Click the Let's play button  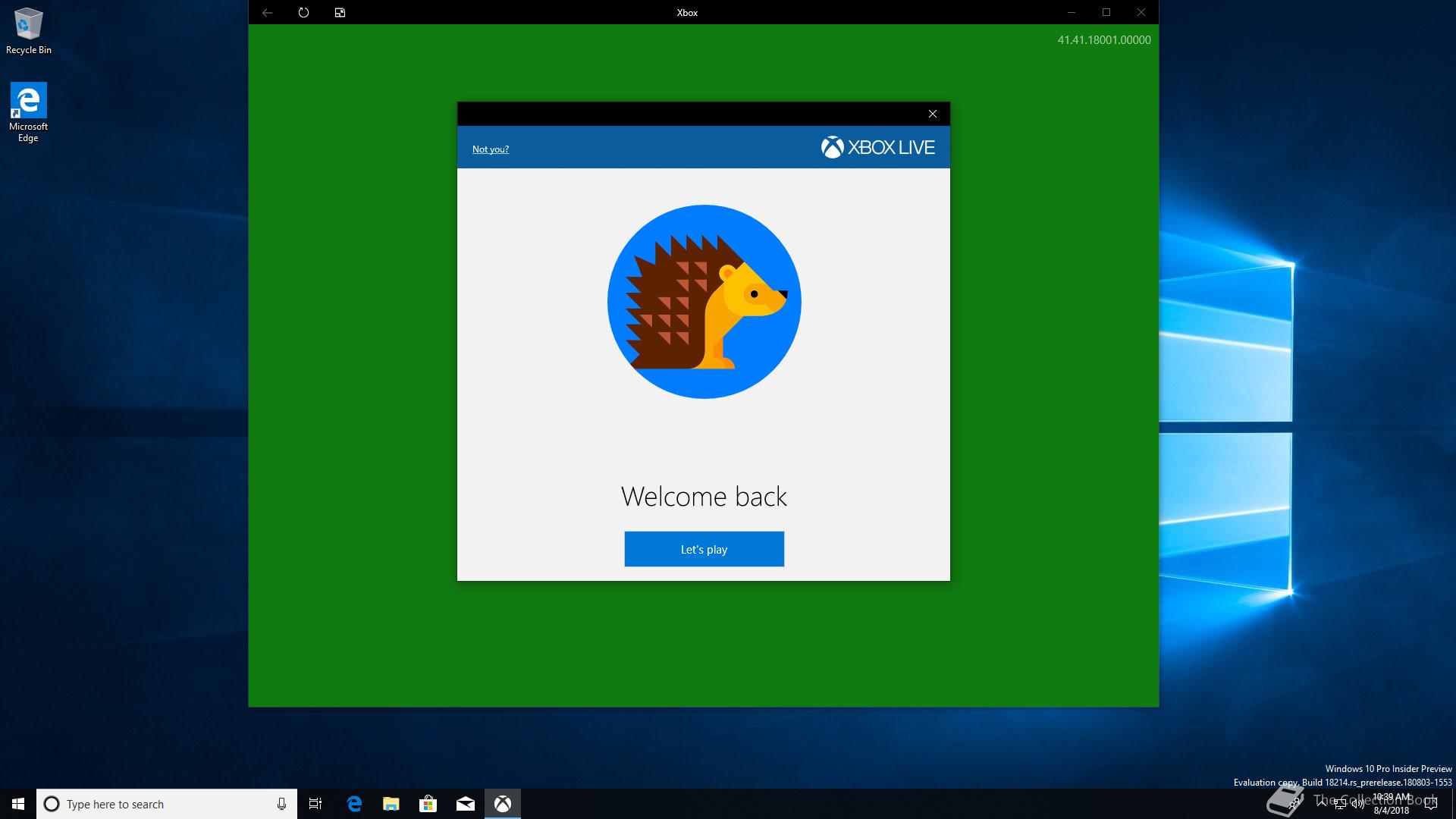704,549
